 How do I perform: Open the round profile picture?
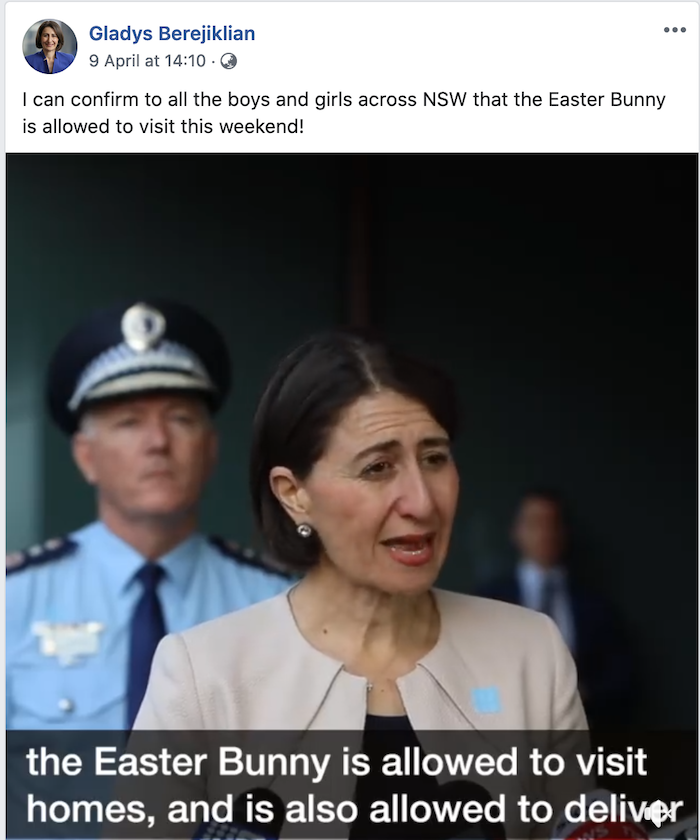pyautogui.click(x=49, y=47)
